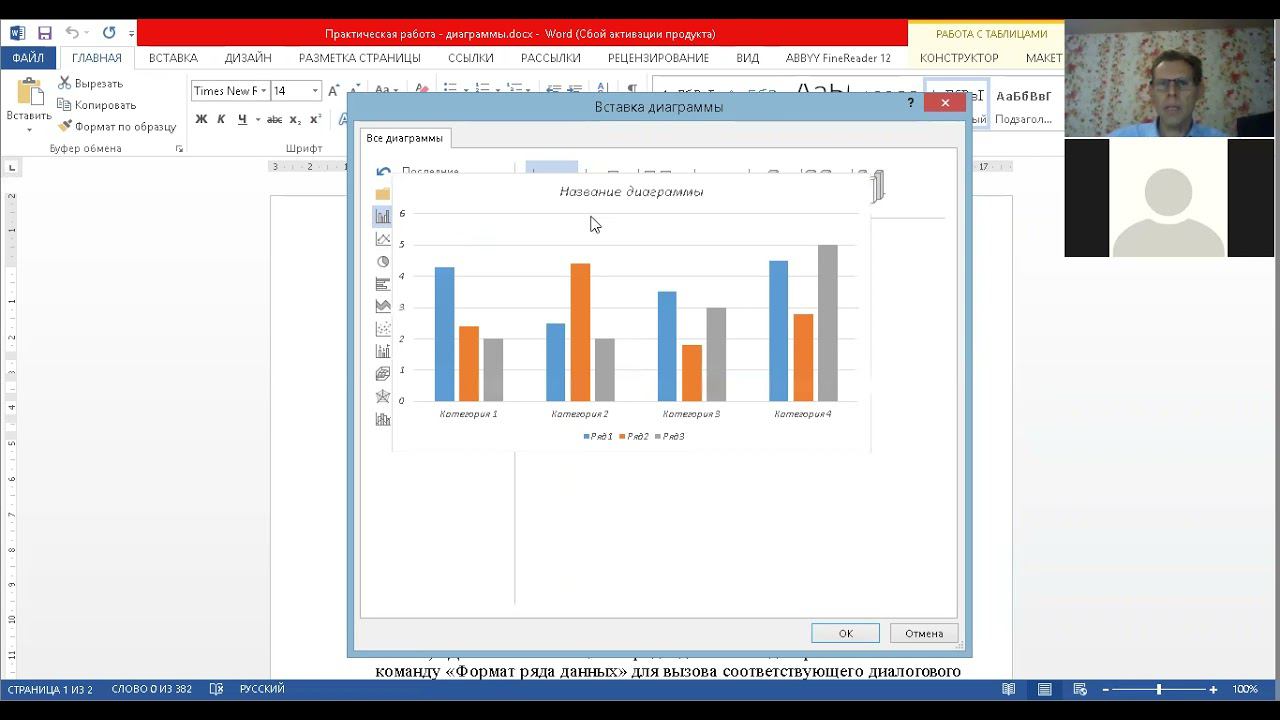This screenshot has width=1280, height=720.
Task: Copy selection with Копировать
Action: tap(96, 105)
